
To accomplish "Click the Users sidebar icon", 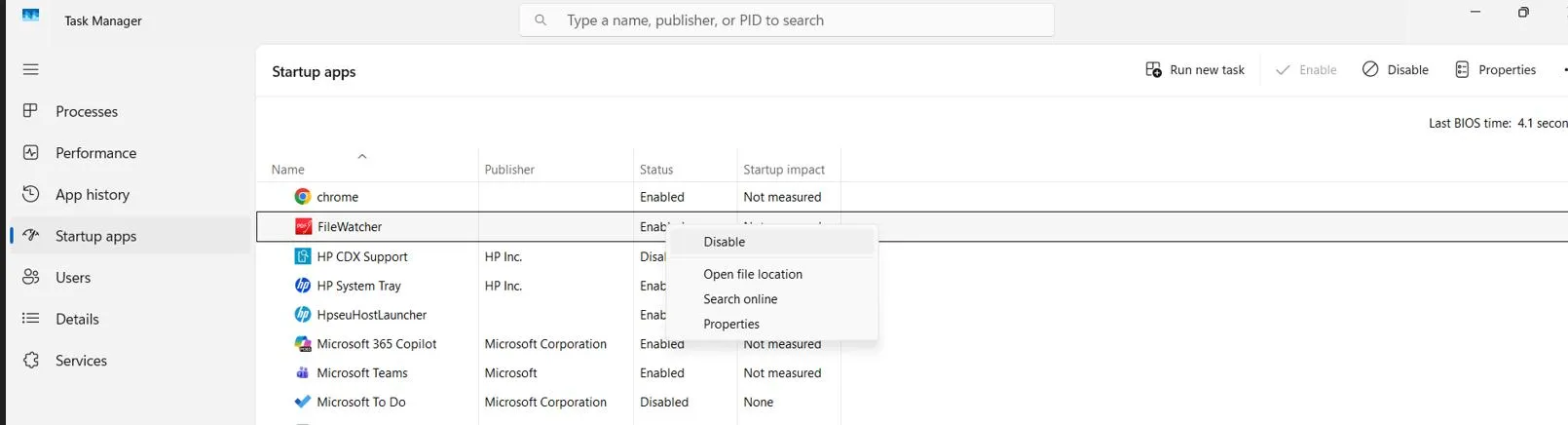I will (x=31, y=277).
